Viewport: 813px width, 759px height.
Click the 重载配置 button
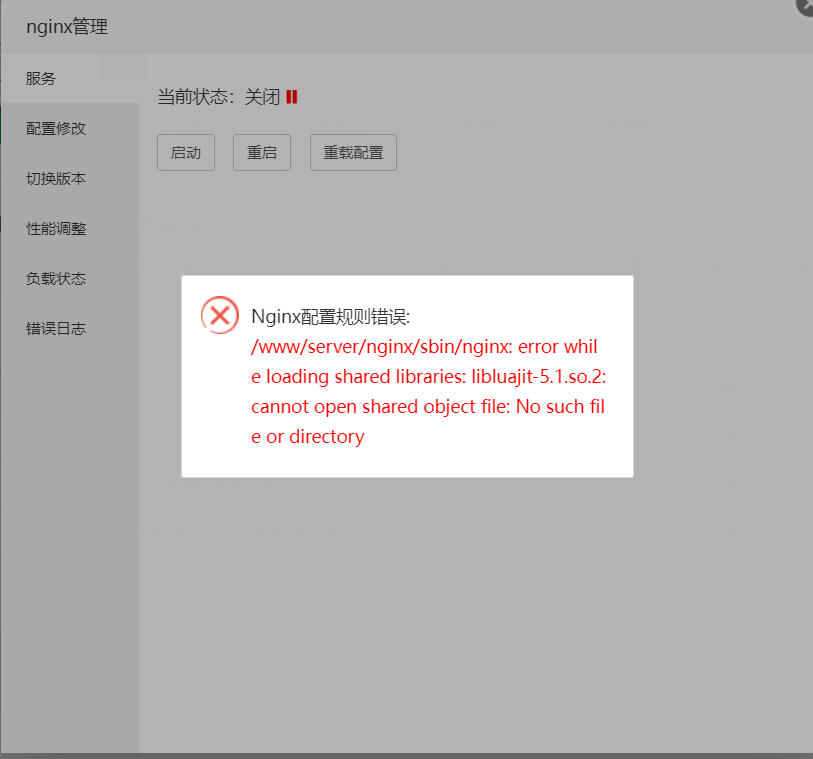[x=353, y=152]
